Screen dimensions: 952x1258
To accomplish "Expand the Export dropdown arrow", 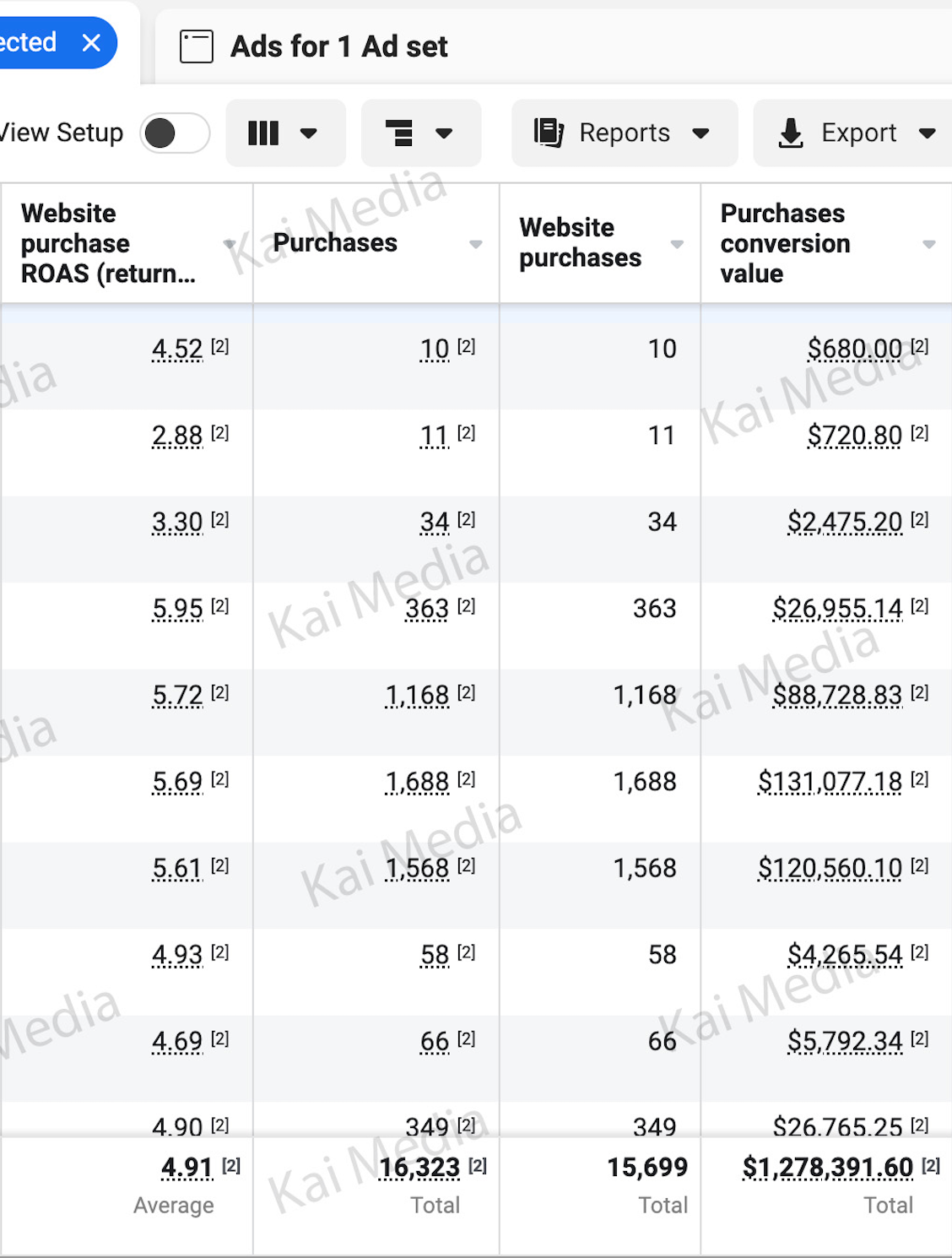I will pos(927,133).
